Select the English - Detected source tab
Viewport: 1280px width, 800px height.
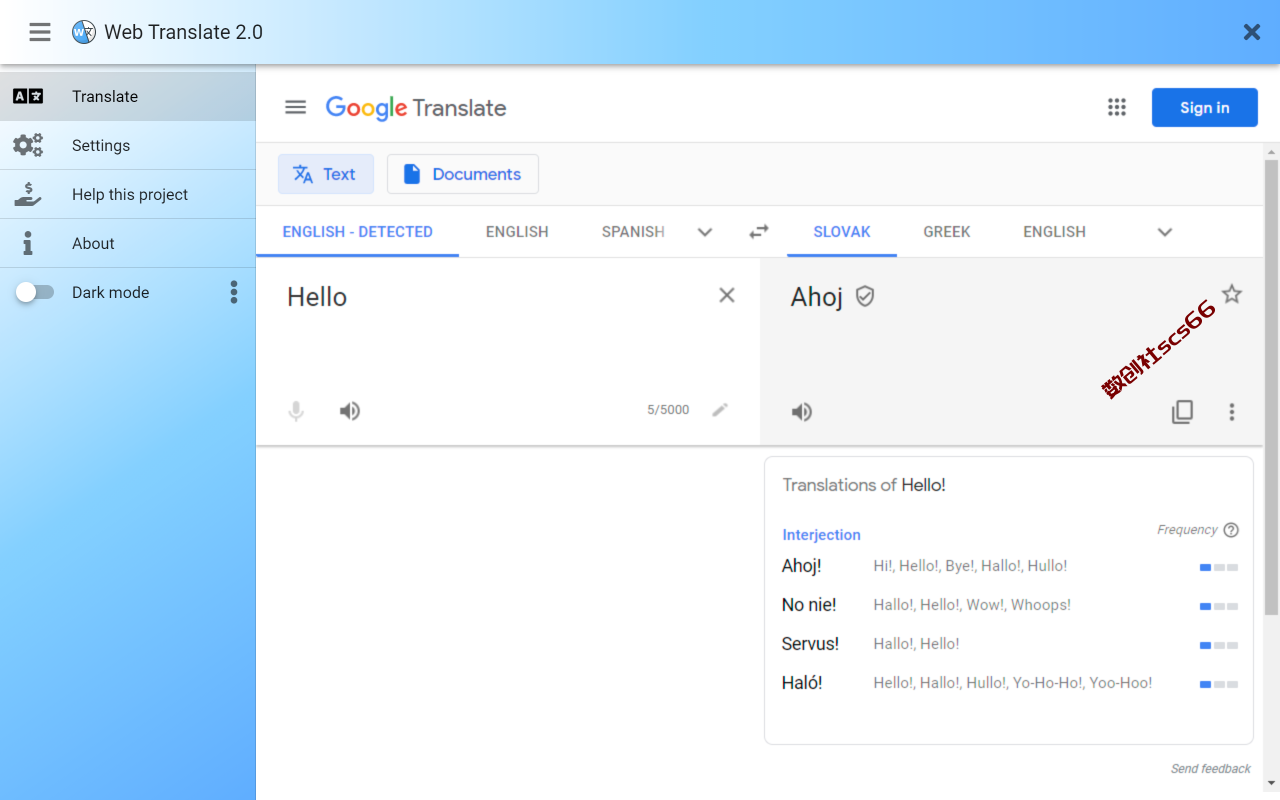(x=358, y=232)
